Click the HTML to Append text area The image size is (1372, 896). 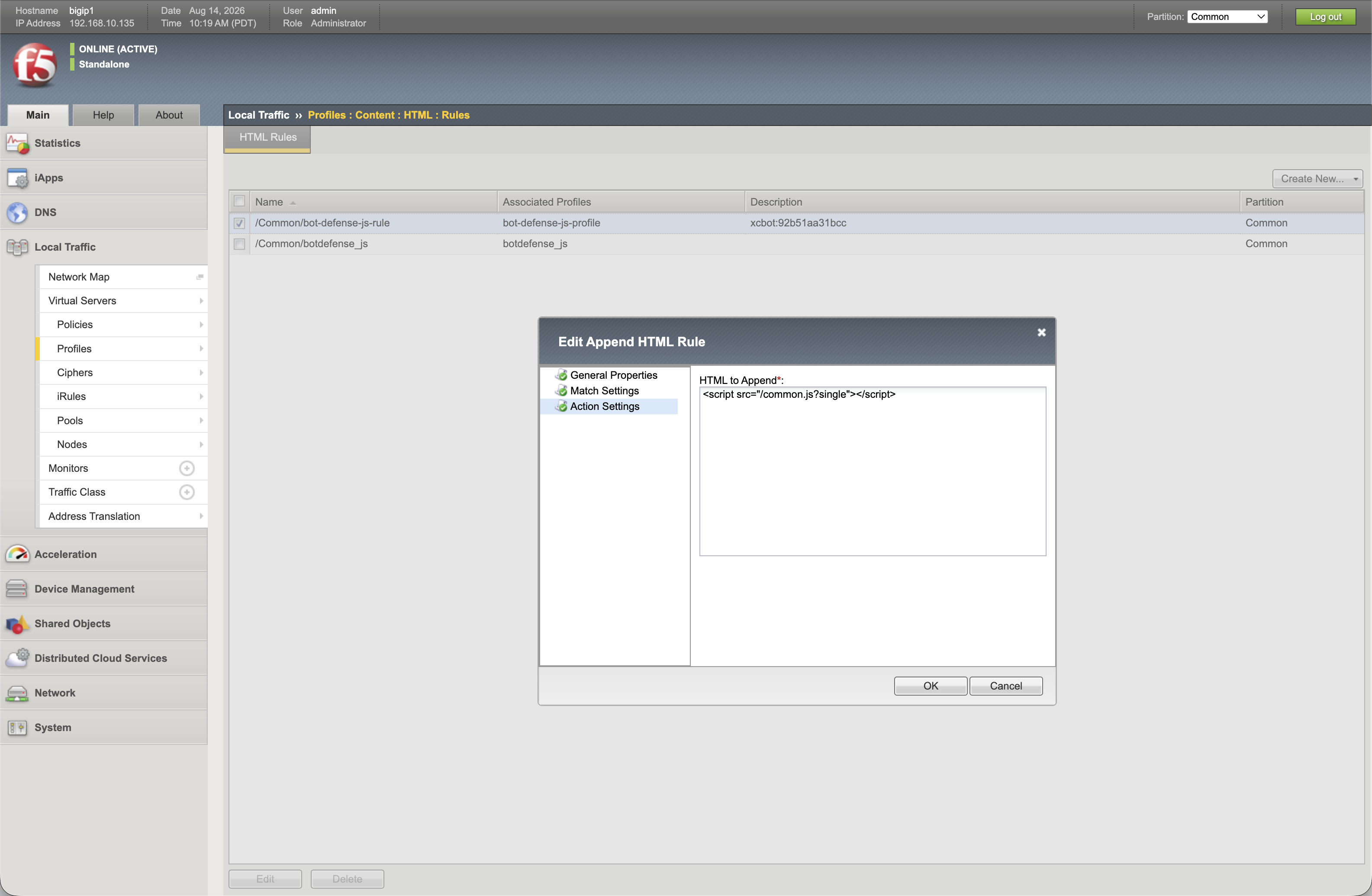click(873, 471)
